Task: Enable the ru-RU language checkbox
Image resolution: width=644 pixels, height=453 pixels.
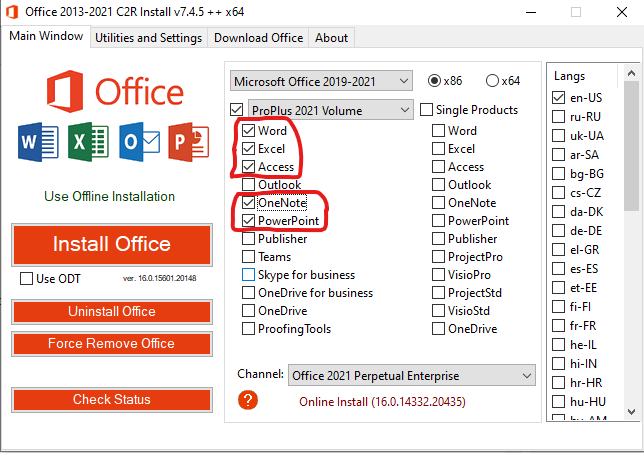Action: tap(559, 117)
